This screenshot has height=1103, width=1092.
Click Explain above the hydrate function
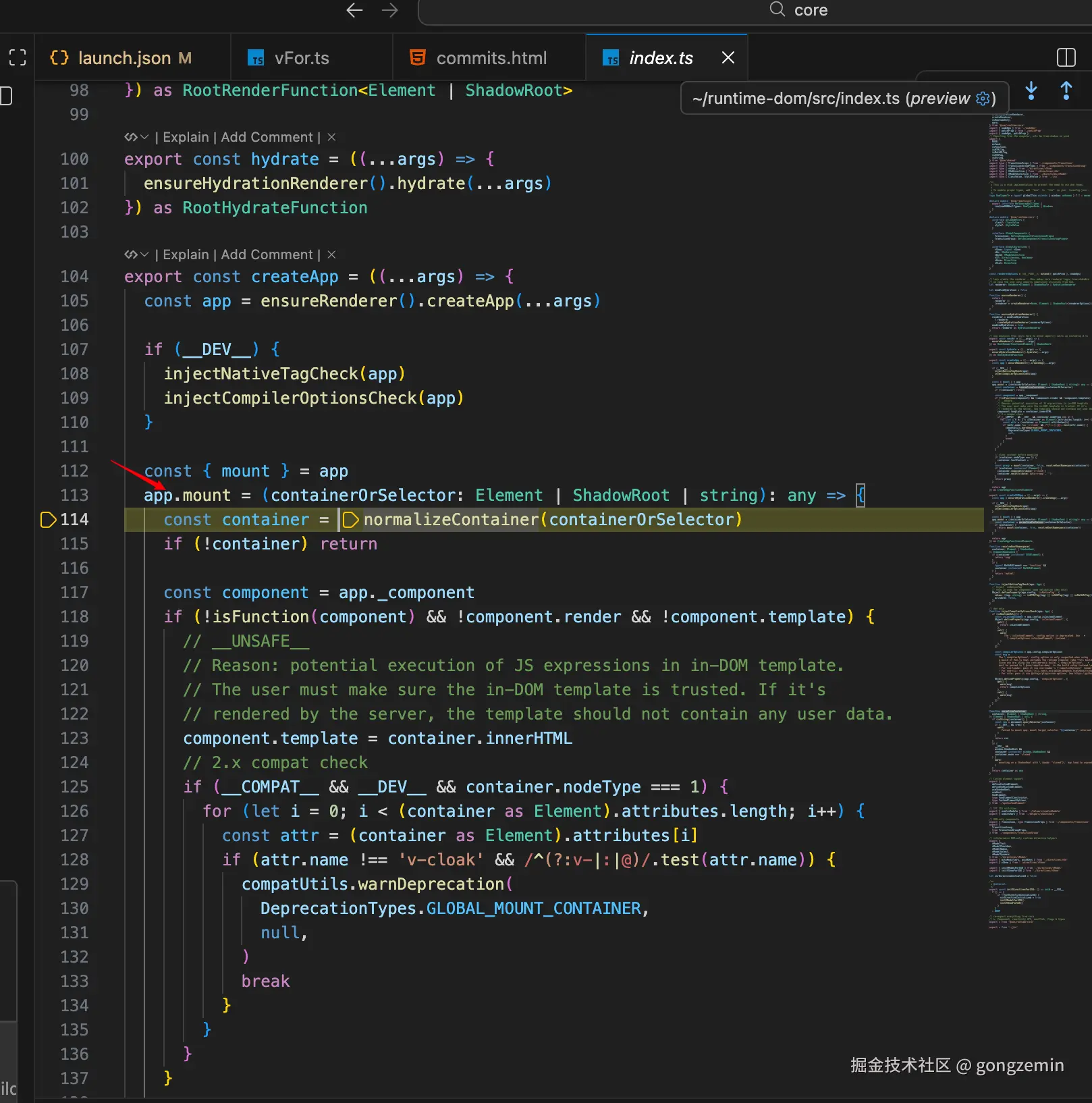point(186,137)
